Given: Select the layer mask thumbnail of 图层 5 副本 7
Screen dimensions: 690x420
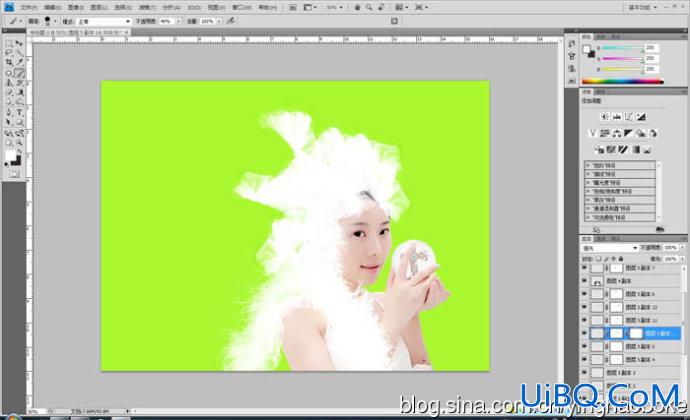Looking at the screenshot, I should pos(617,268).
